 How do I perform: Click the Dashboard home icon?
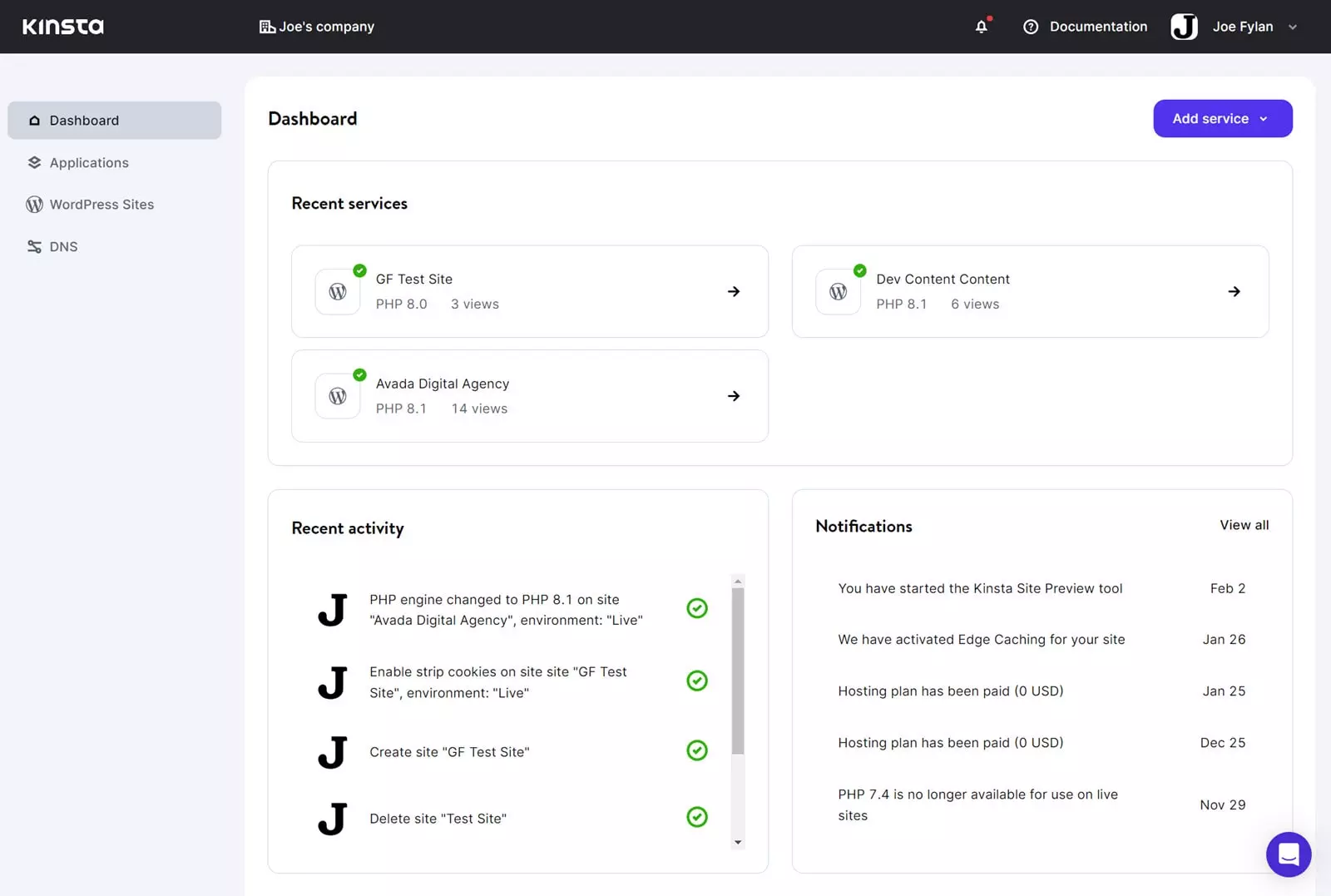click(x=34, y=121)
